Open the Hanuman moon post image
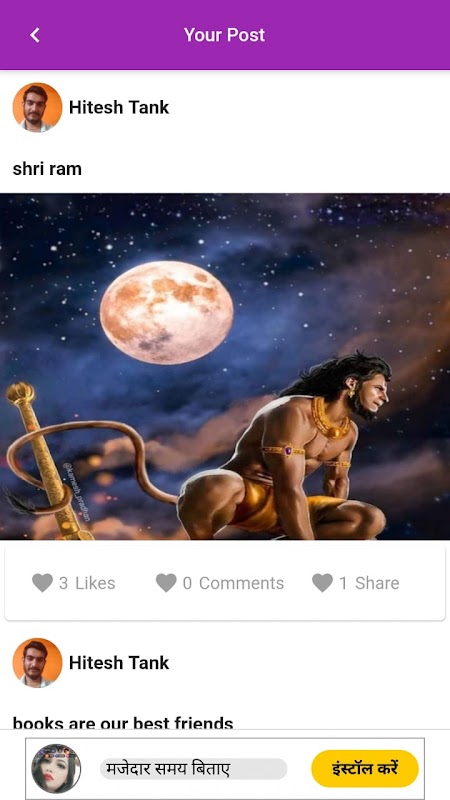The image size is (450, 800). [x=225, y=366]
